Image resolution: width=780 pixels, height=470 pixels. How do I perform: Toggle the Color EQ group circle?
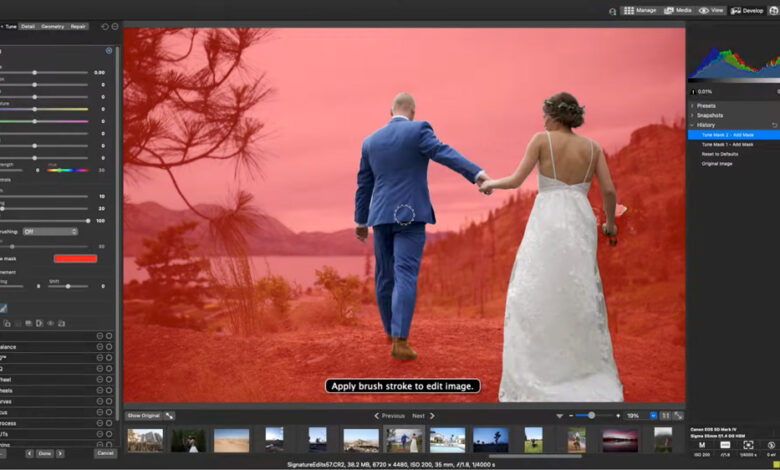click(109, 369)
